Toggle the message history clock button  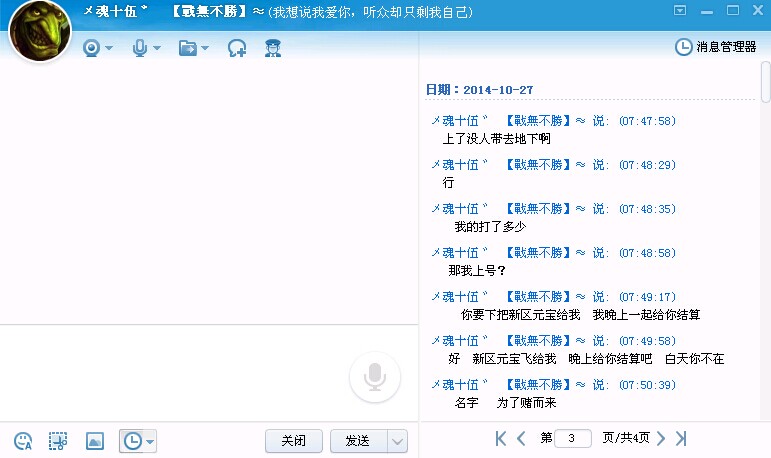pos(132,441)
